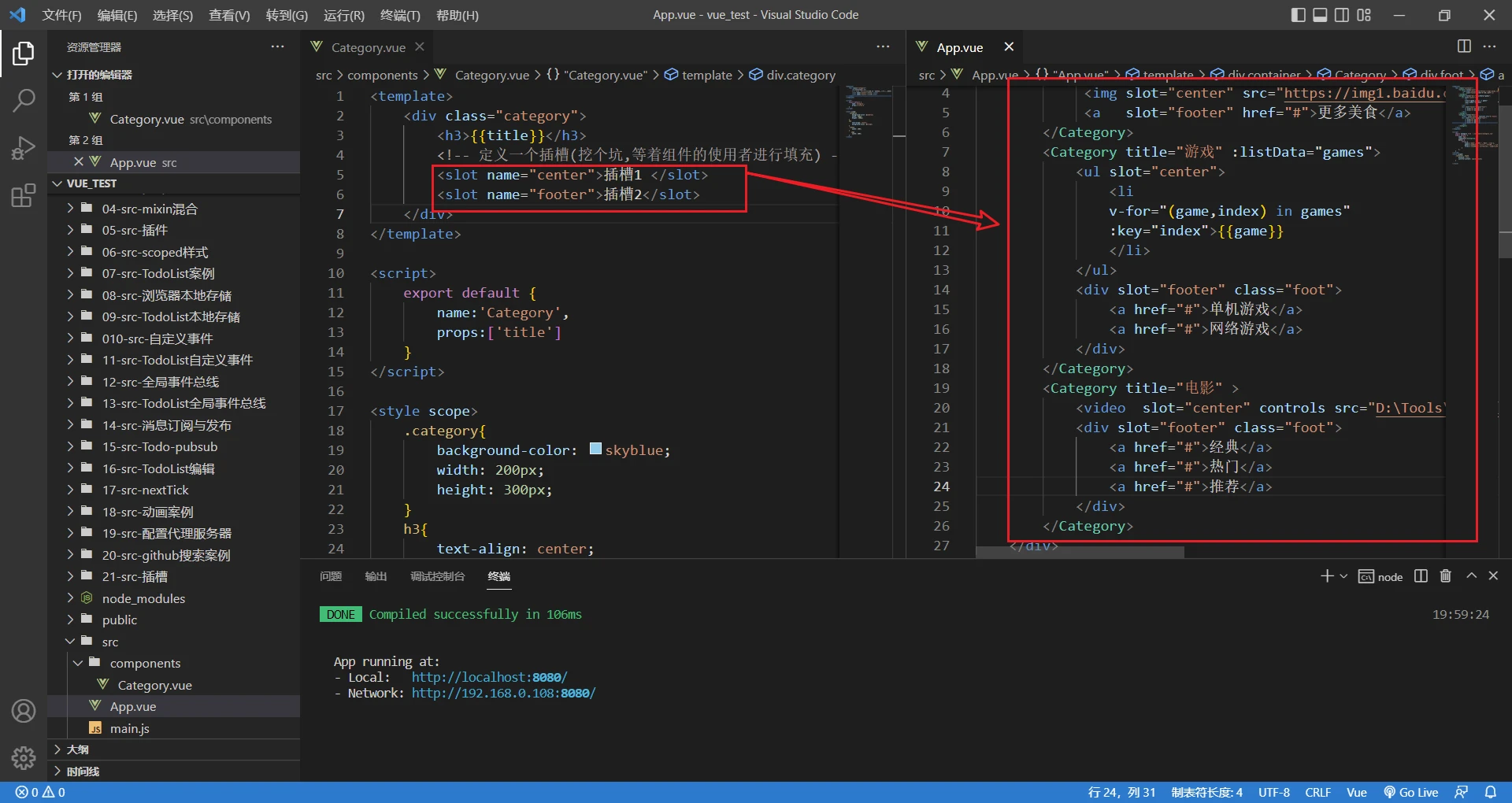This screenshot has height=803, width=1512.
Task: Open the Search view in activity bar
Action: (24, 100)
